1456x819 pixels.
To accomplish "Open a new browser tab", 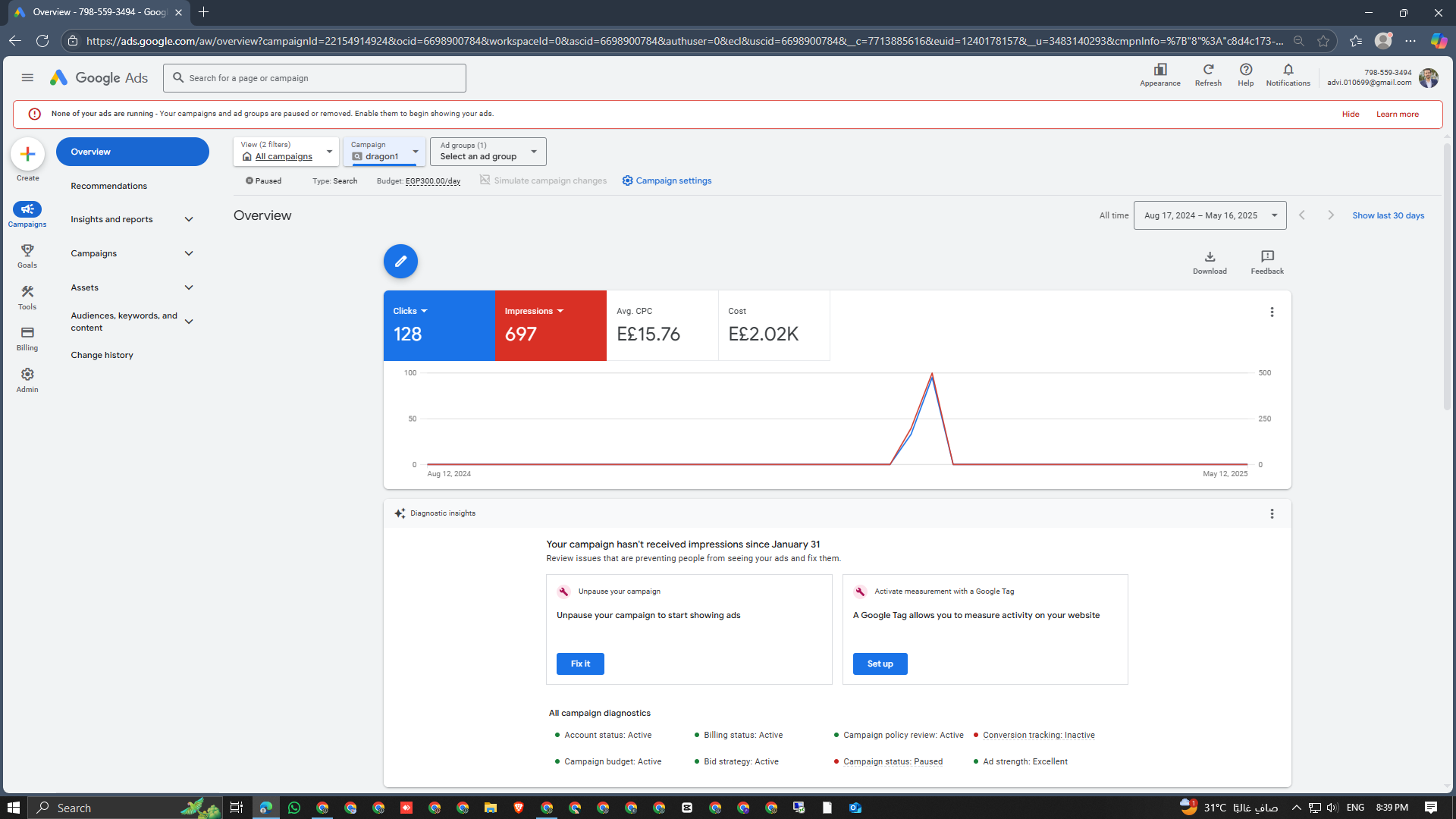I will coord(203,12).
